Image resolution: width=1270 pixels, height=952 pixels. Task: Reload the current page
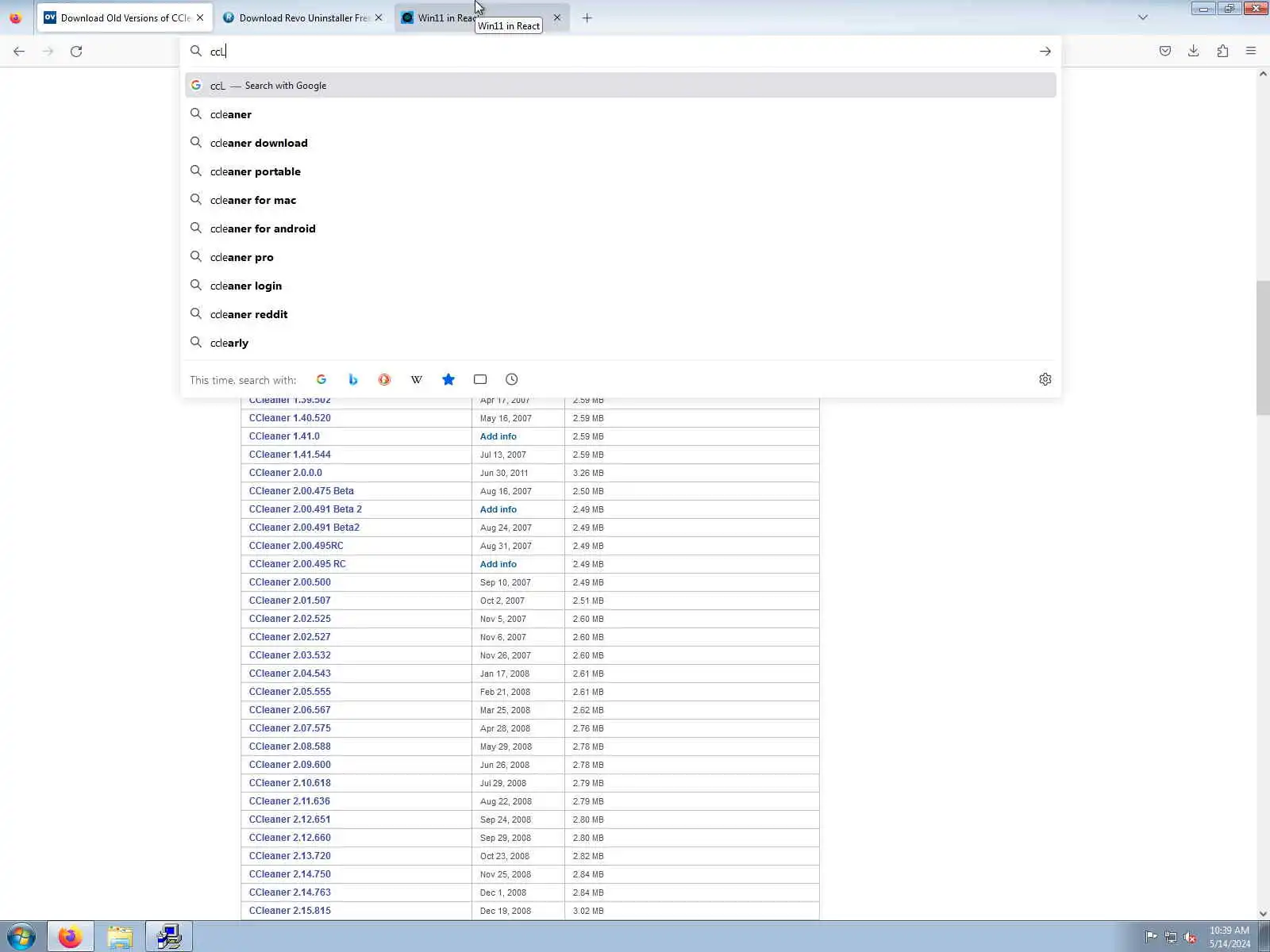[76, 52]
